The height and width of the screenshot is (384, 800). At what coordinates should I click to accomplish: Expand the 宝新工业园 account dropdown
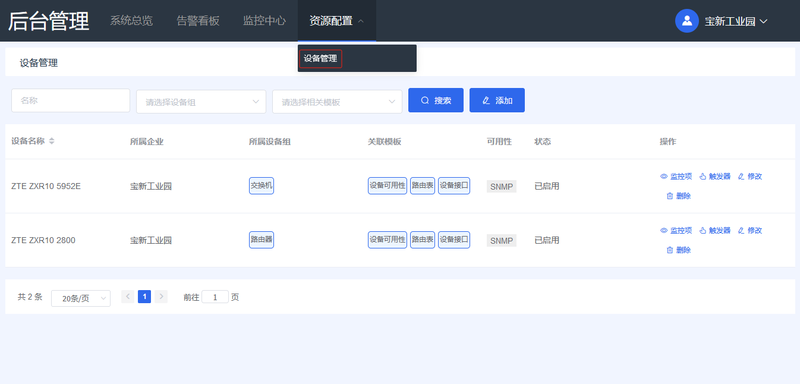tap(736, 21)
